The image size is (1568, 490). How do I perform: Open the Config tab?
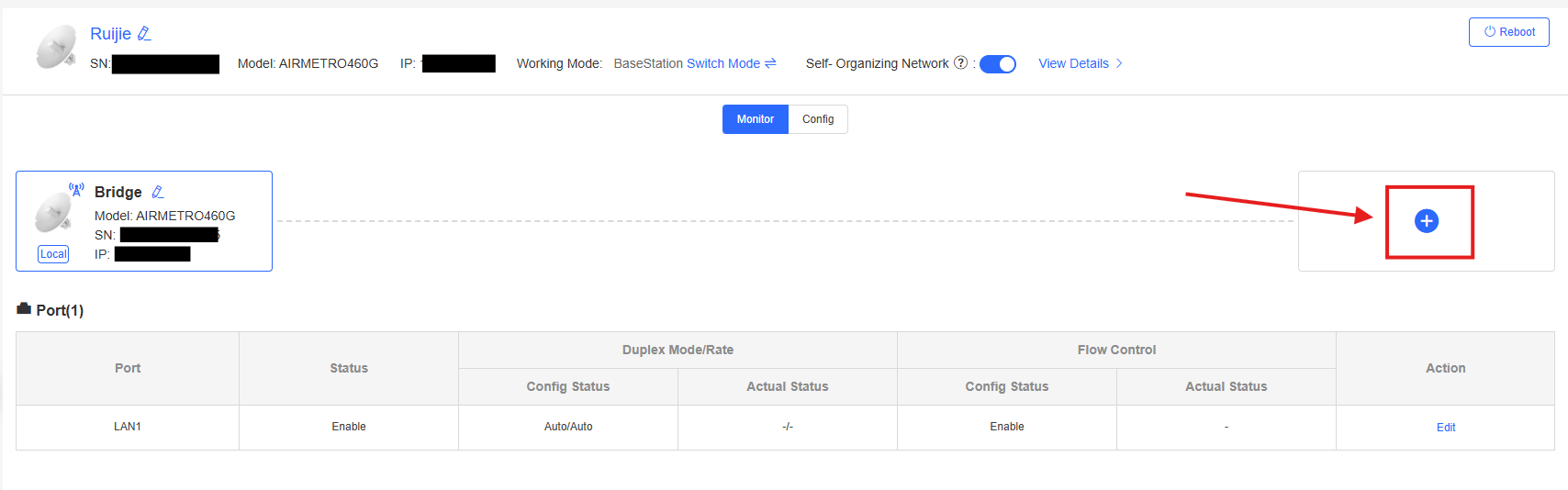coord(818,119)
